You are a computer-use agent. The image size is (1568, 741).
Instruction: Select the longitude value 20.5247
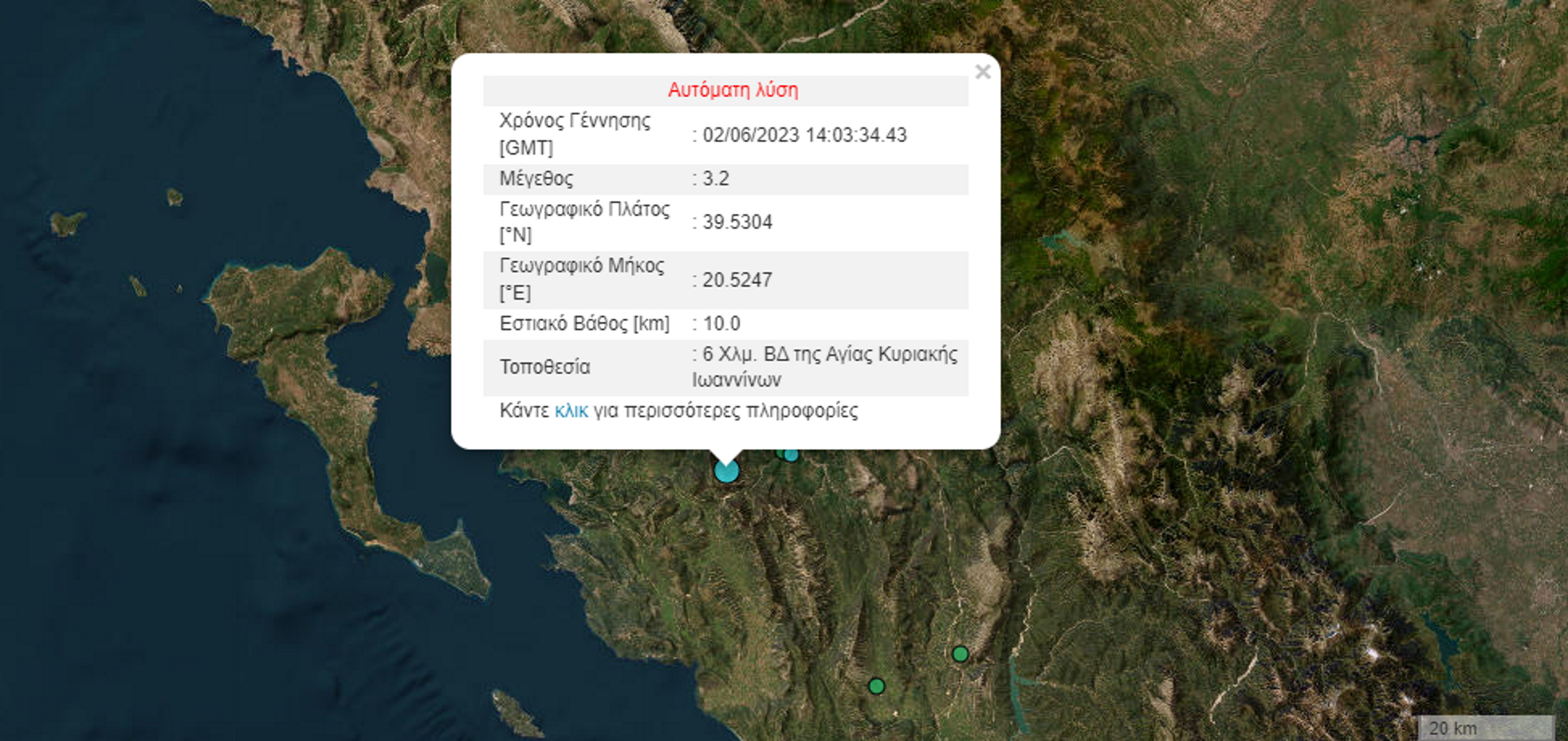(x=737, y=280)
